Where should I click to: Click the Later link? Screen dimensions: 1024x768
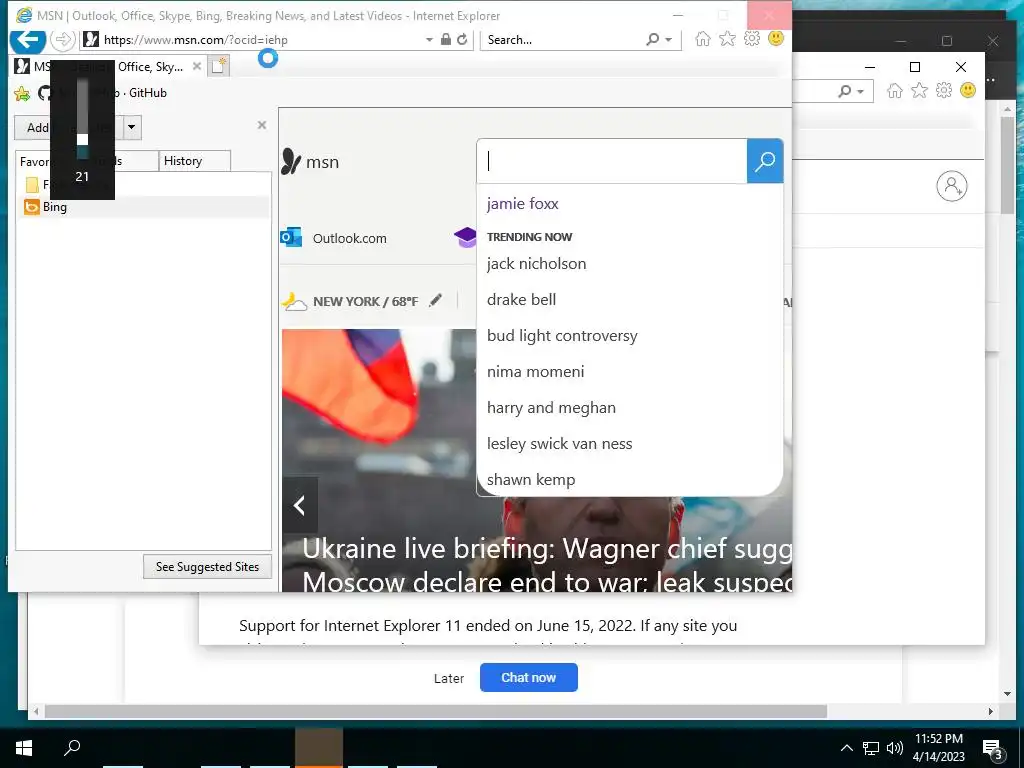[449, 679]
